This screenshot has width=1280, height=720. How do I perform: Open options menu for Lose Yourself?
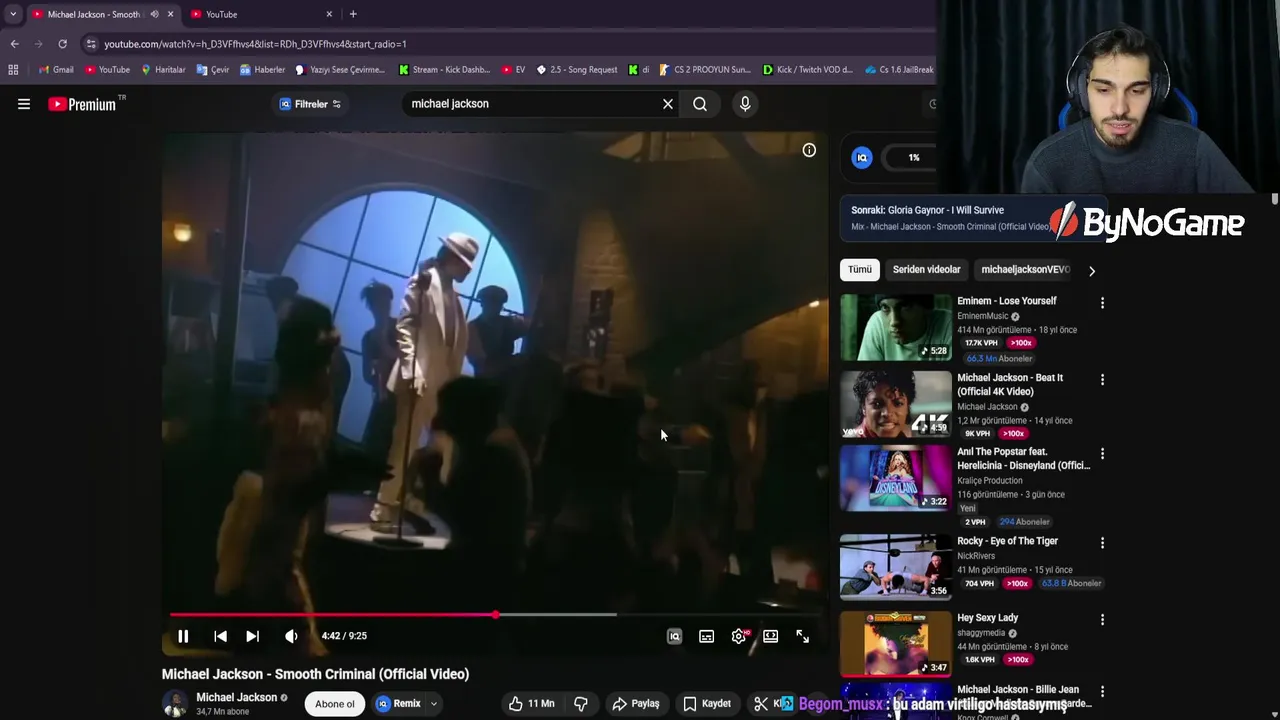[x=1102, y=302]
